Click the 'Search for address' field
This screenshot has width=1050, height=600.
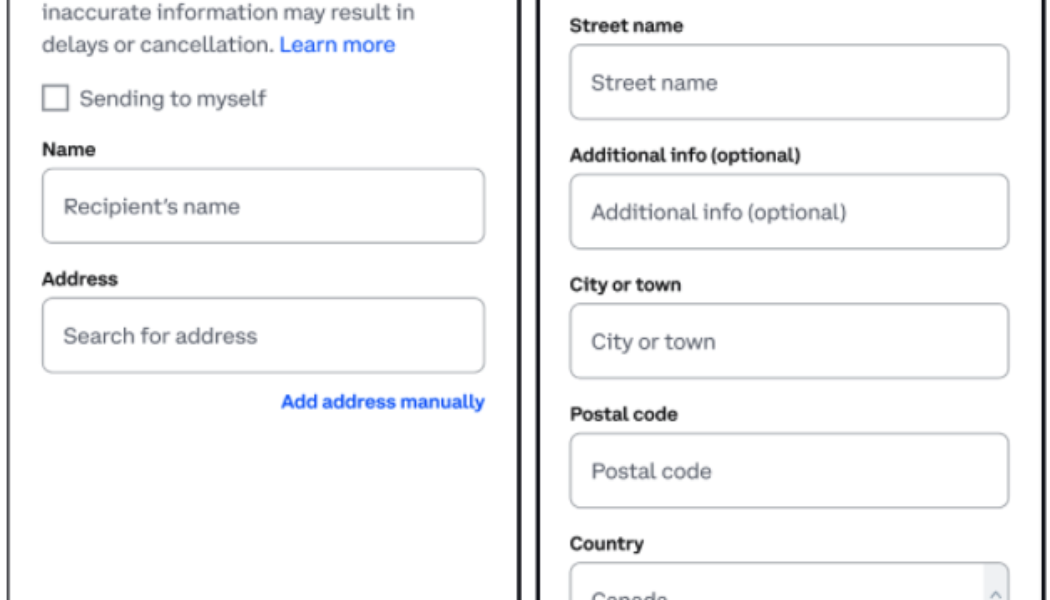263,336
